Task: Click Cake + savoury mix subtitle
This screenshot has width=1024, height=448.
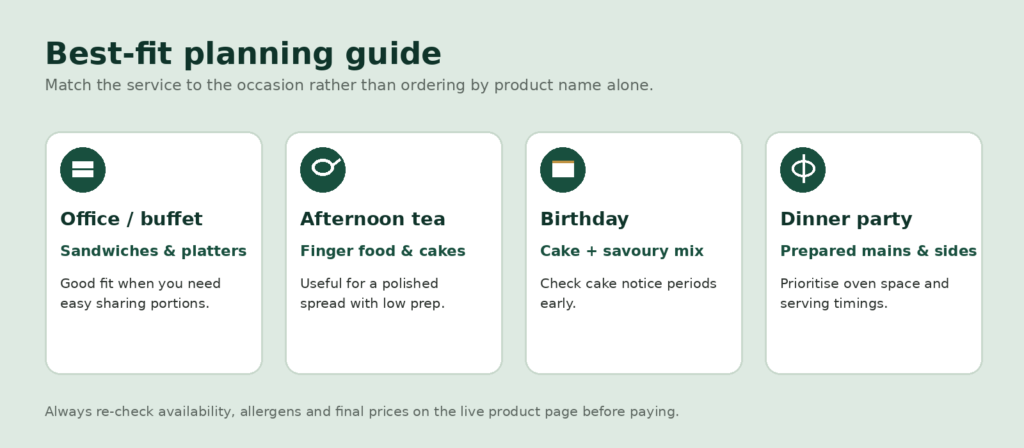Action: tap(622, 251)
